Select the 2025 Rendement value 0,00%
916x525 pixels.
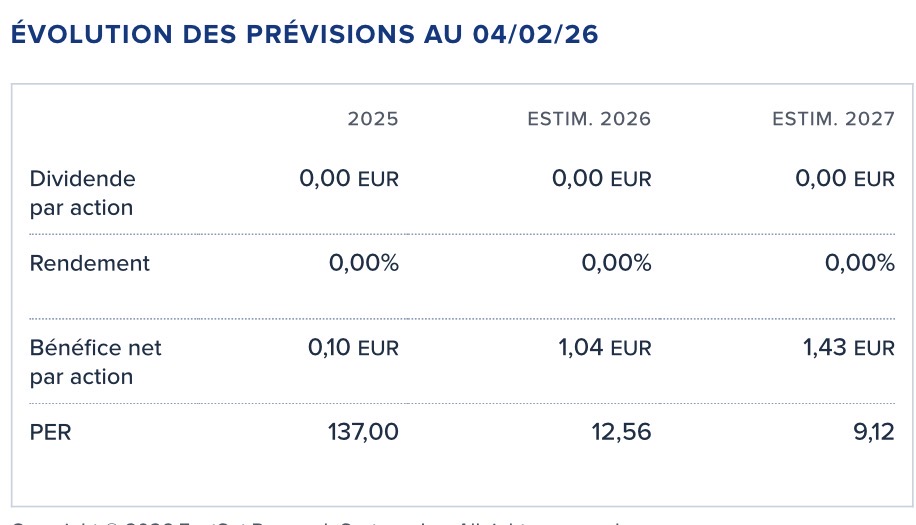click(x=363, y=263)
